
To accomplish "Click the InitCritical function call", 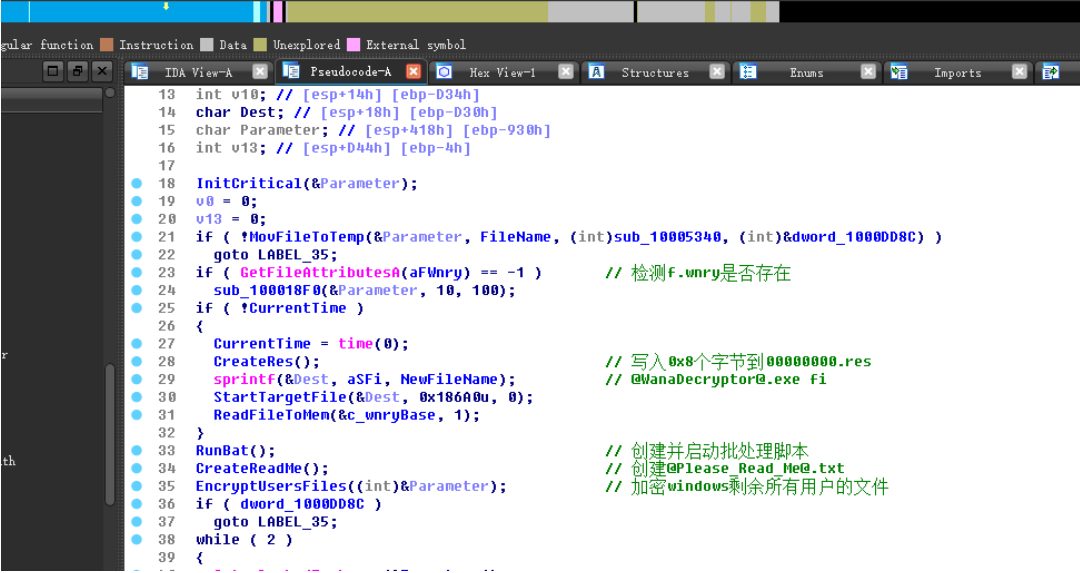I will [x=249, y=183].
